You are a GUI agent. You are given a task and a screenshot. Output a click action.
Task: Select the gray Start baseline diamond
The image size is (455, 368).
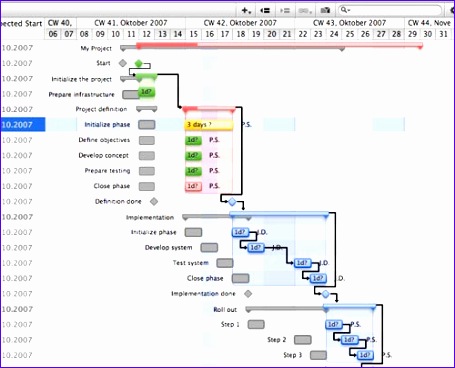coord(123,63)
